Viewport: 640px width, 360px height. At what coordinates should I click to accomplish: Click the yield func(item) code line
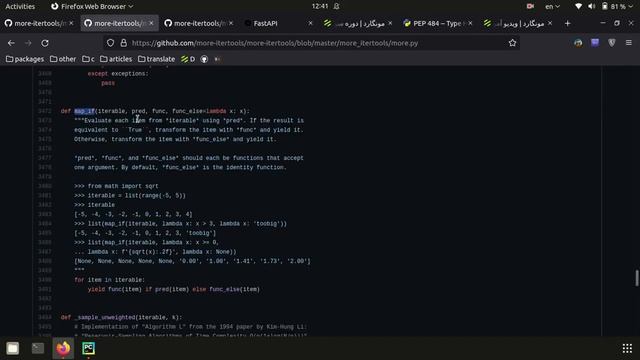[174, 289]
